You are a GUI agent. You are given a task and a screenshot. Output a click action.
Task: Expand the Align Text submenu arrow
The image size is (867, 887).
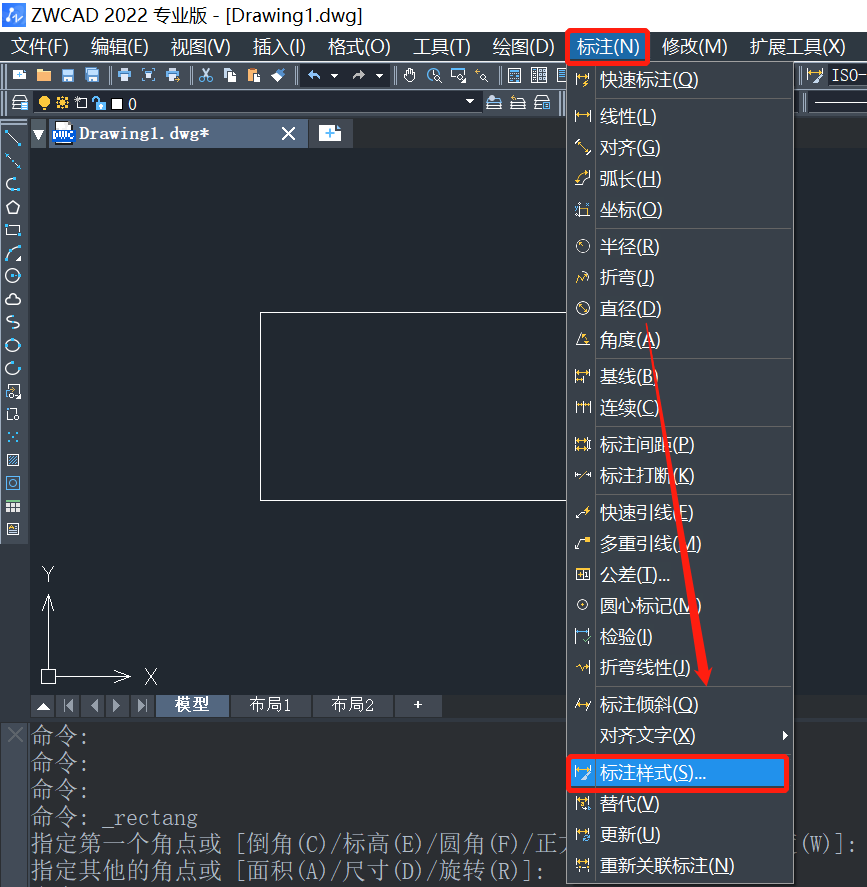pos(785,735)
